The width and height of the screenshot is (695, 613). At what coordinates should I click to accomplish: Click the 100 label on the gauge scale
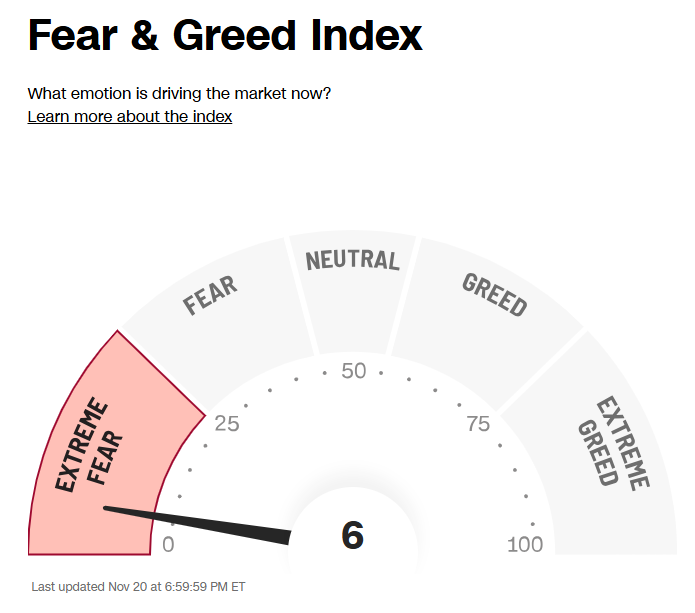point(525,545)
